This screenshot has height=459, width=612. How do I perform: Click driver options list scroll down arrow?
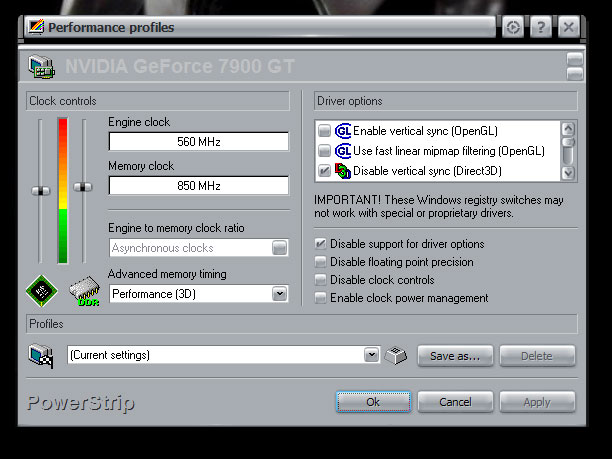click(x=568, y=173)
